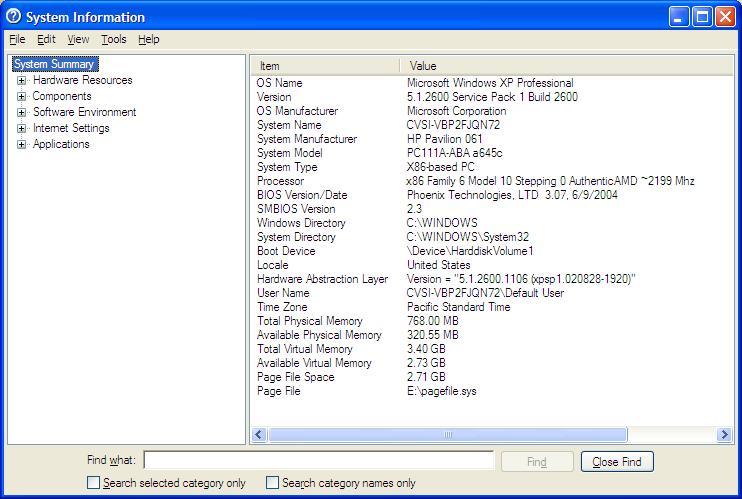742x499 pixels.
Task: Expand the Applications node
Action: tap(21, 144)
